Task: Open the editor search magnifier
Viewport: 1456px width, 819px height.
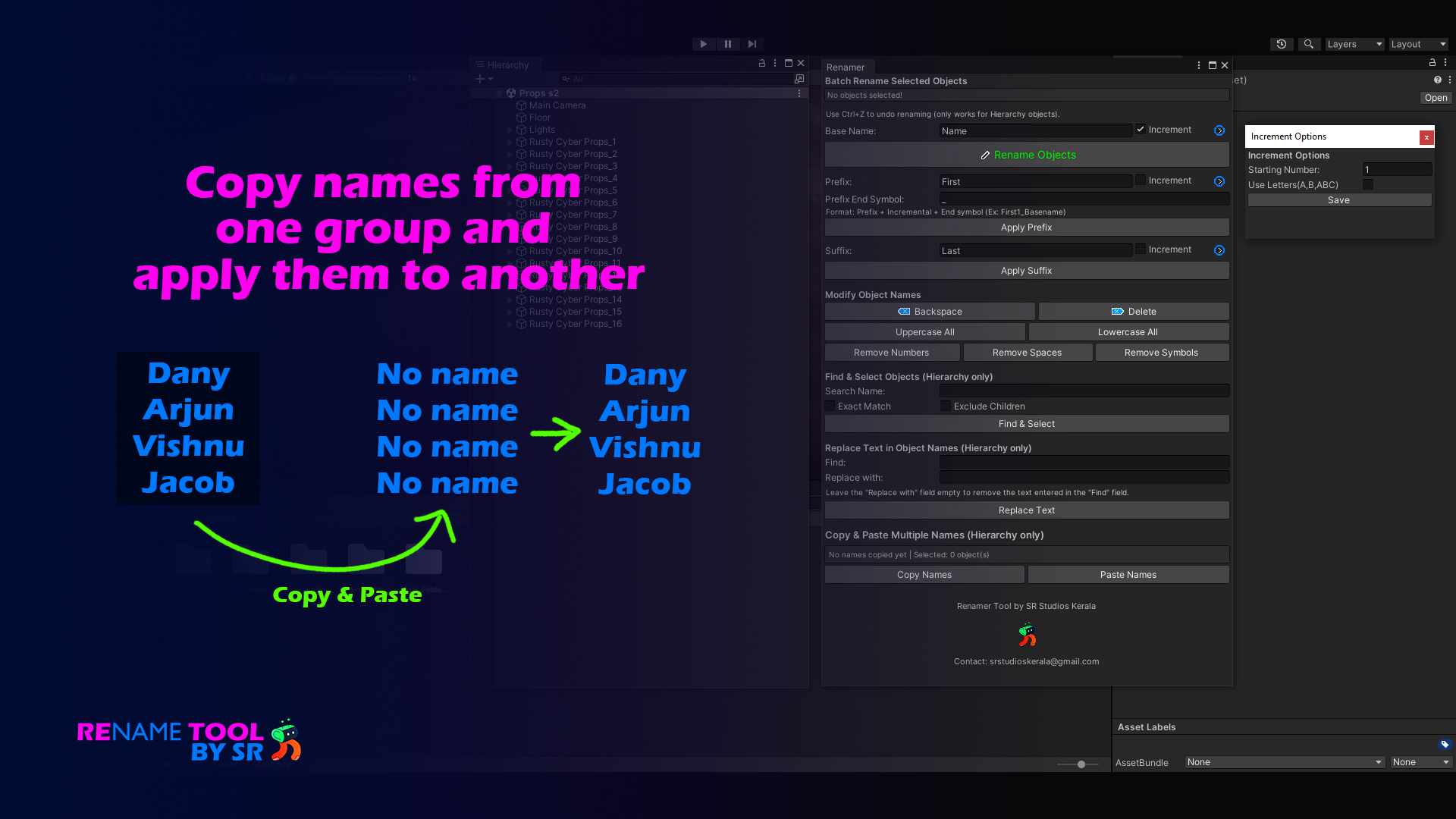Action: 1309,44
